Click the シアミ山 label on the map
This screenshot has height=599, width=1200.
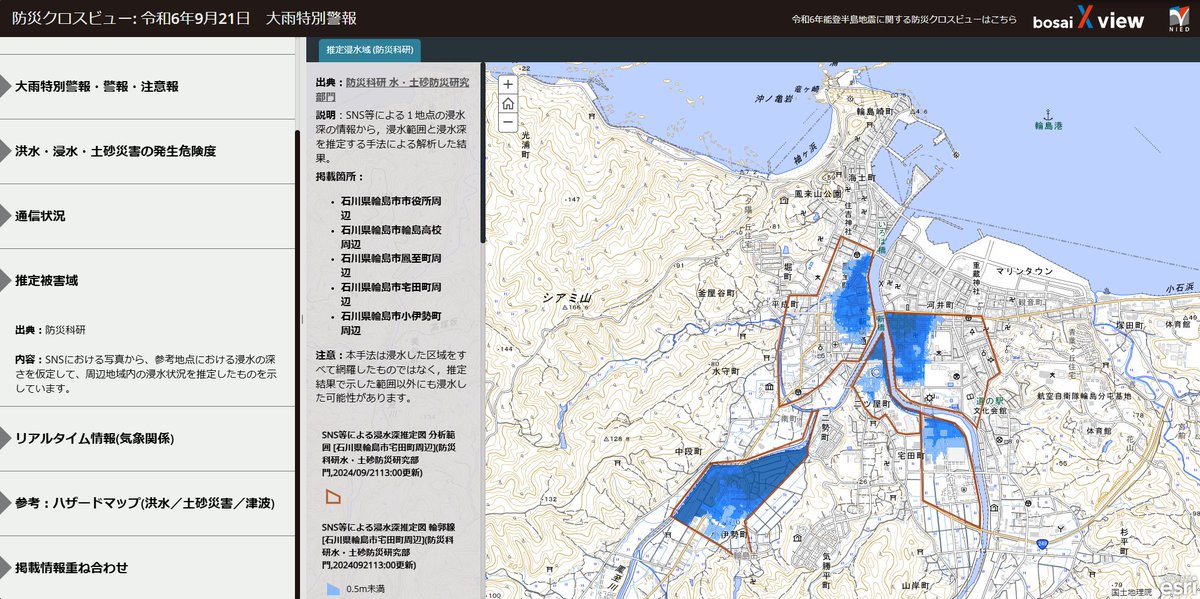(567, 297)
